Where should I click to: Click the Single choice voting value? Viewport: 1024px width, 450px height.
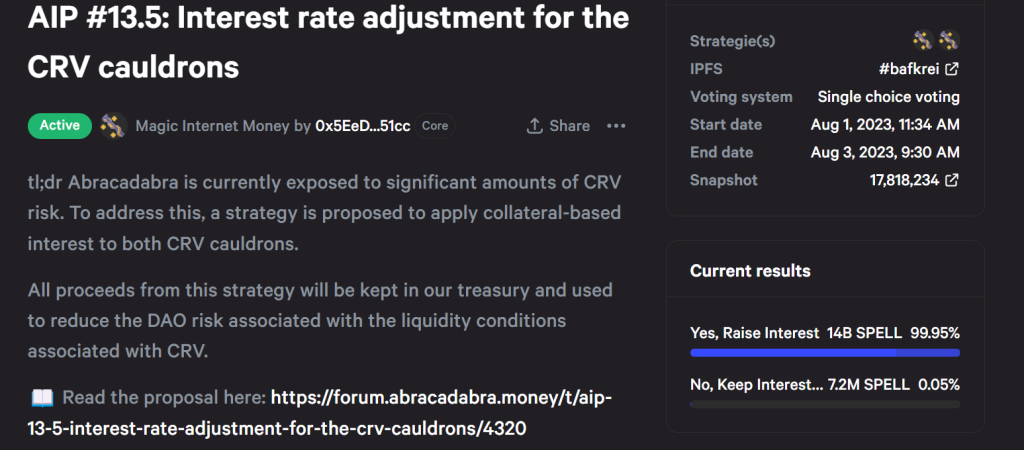coord(888,97)
